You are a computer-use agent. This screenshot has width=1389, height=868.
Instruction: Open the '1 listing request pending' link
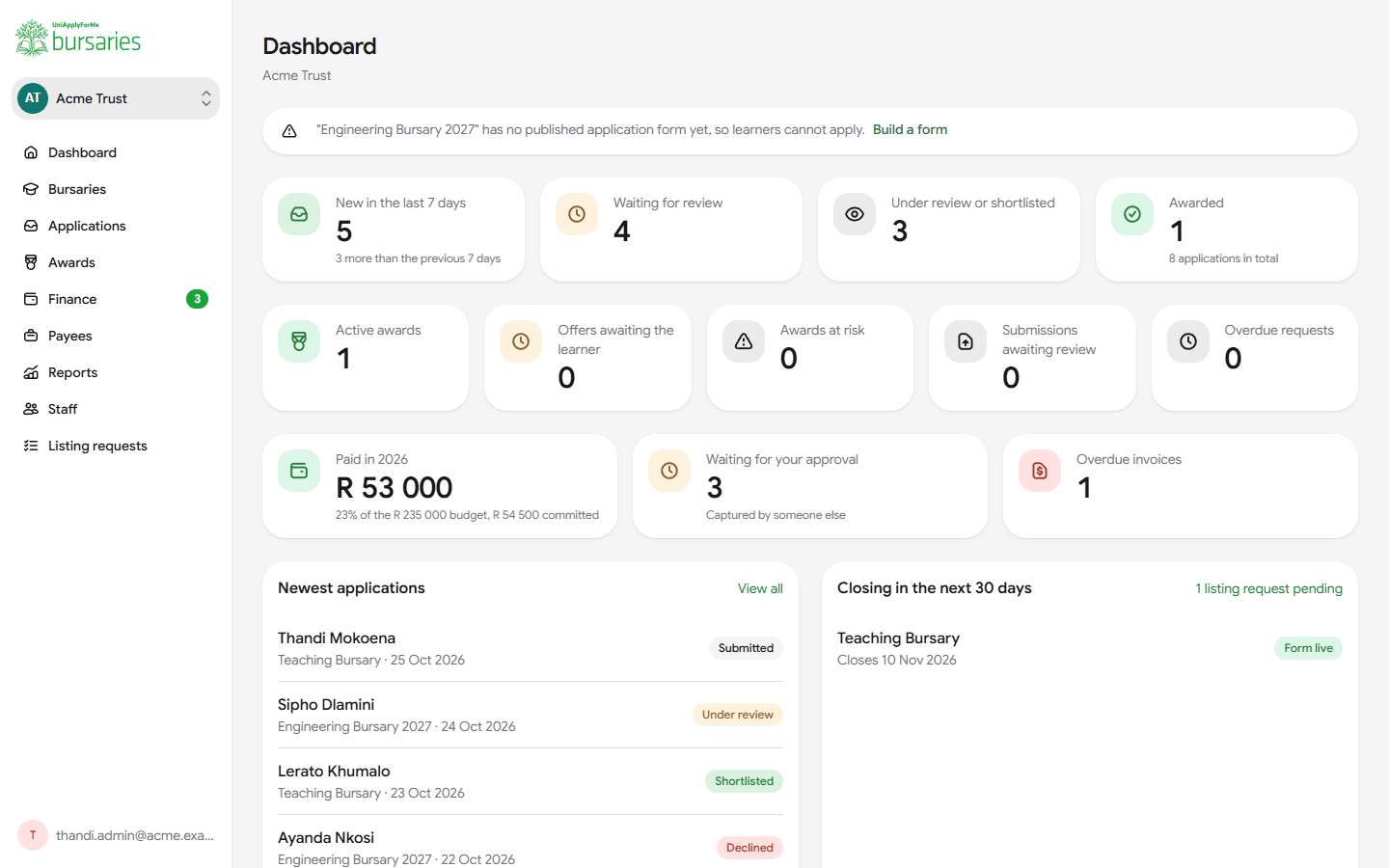click(x=1269, y=588)
